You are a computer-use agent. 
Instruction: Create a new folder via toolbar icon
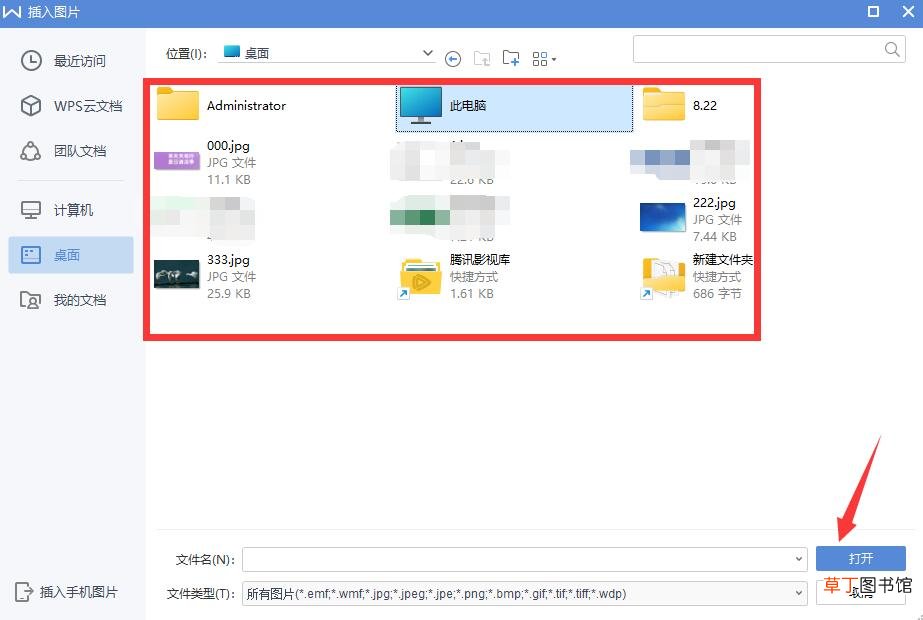click(510, 58)
